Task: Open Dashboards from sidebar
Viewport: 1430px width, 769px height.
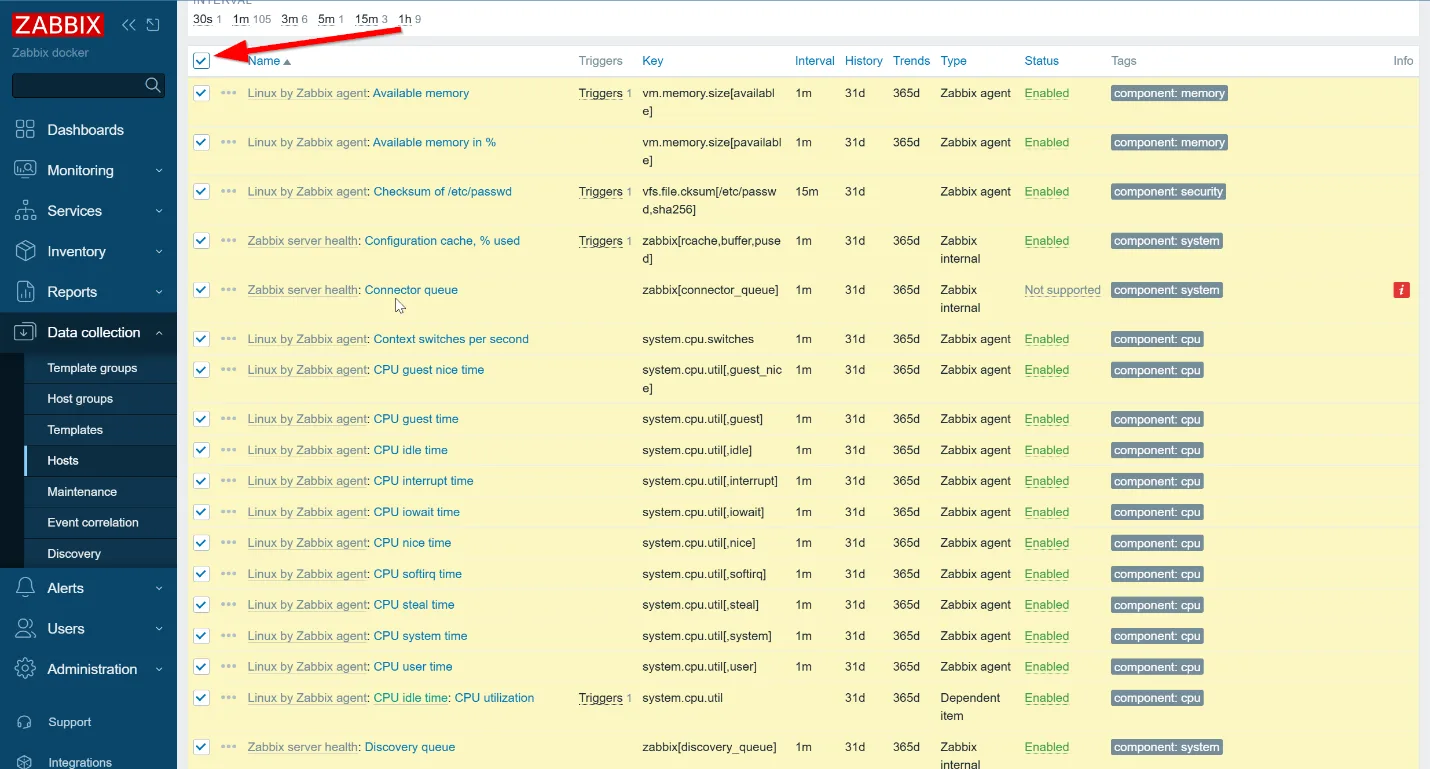Action: tap(86, 130)
